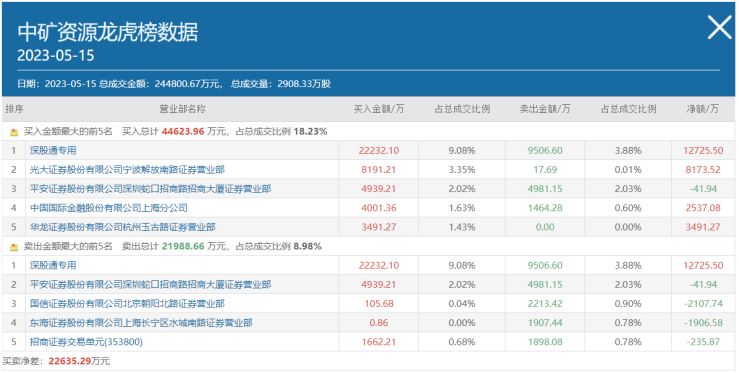Click the 1.43% buy ratio cell
This screenshot has width=739, height=373.
pos(462,227)
